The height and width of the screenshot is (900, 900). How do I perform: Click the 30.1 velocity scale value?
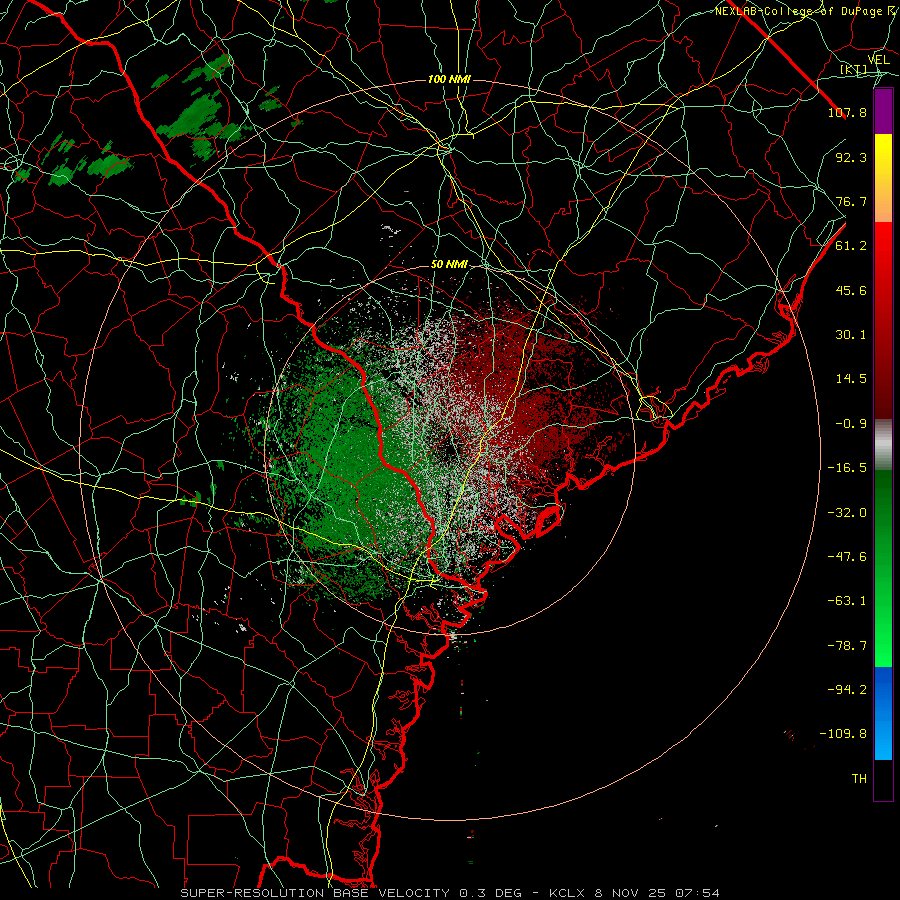851,335
